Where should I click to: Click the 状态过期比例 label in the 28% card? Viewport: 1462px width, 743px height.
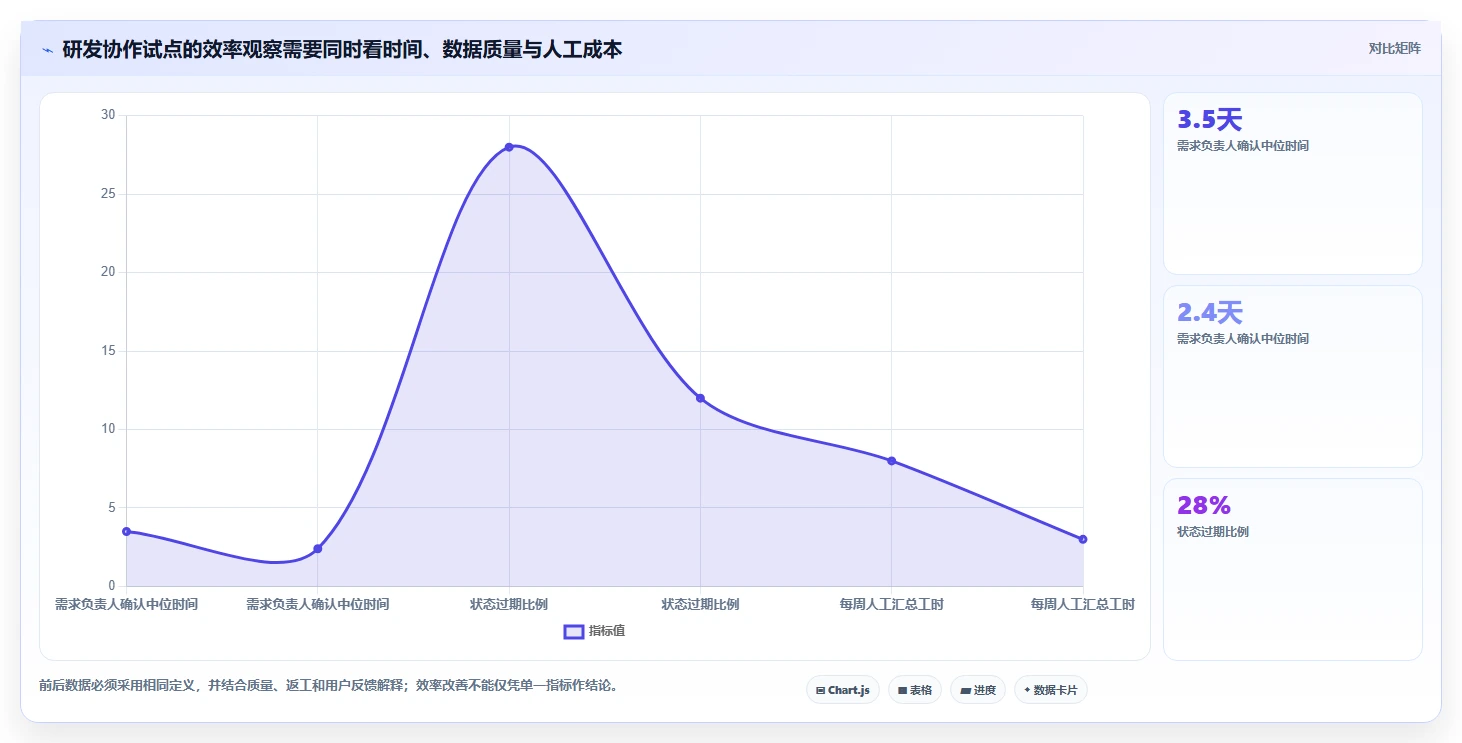(x=1213, y=532)
